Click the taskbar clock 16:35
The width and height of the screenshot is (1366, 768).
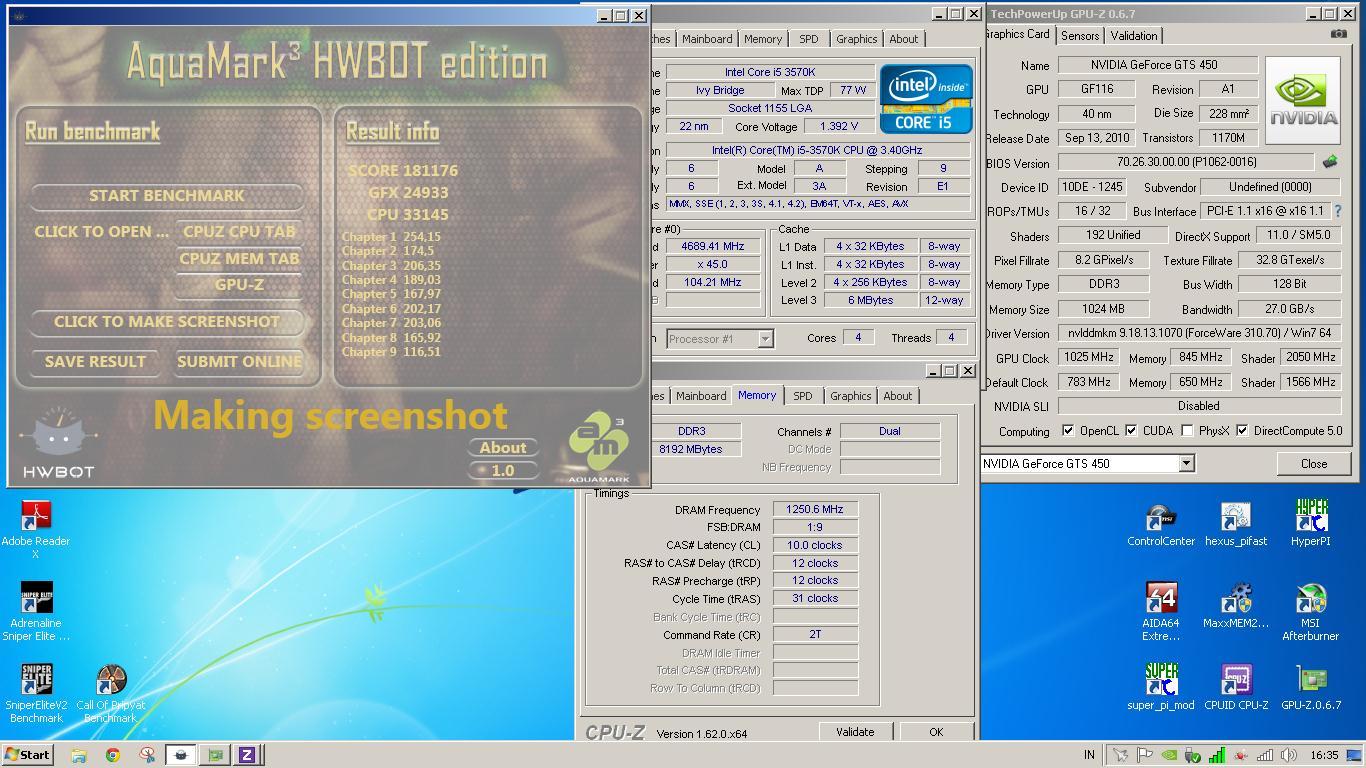tap(1324, 755)
